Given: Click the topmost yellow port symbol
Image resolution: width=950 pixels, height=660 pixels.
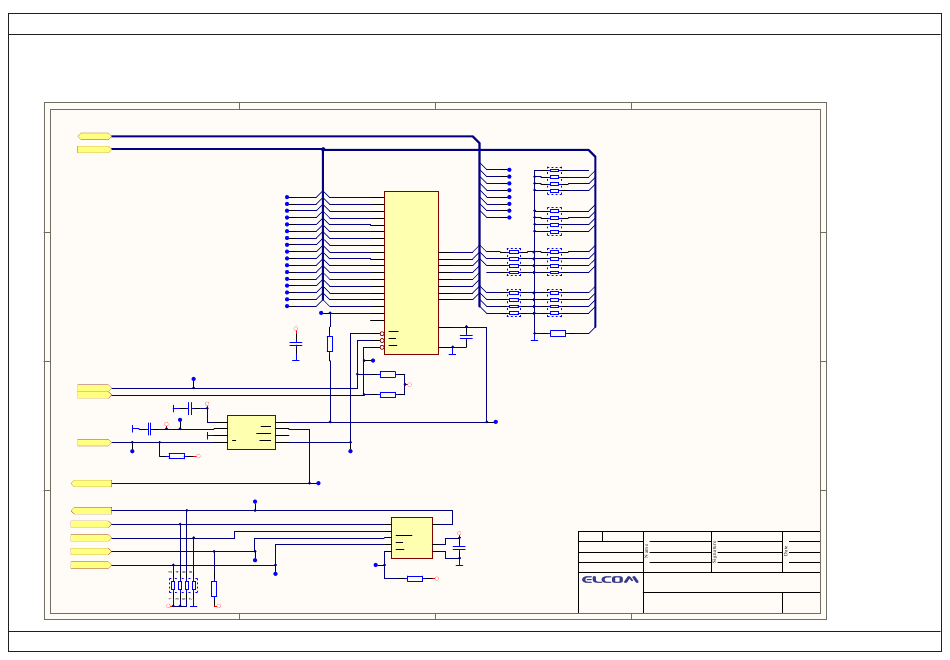Looking at the screenshot, I should click(x=94, y=136).
